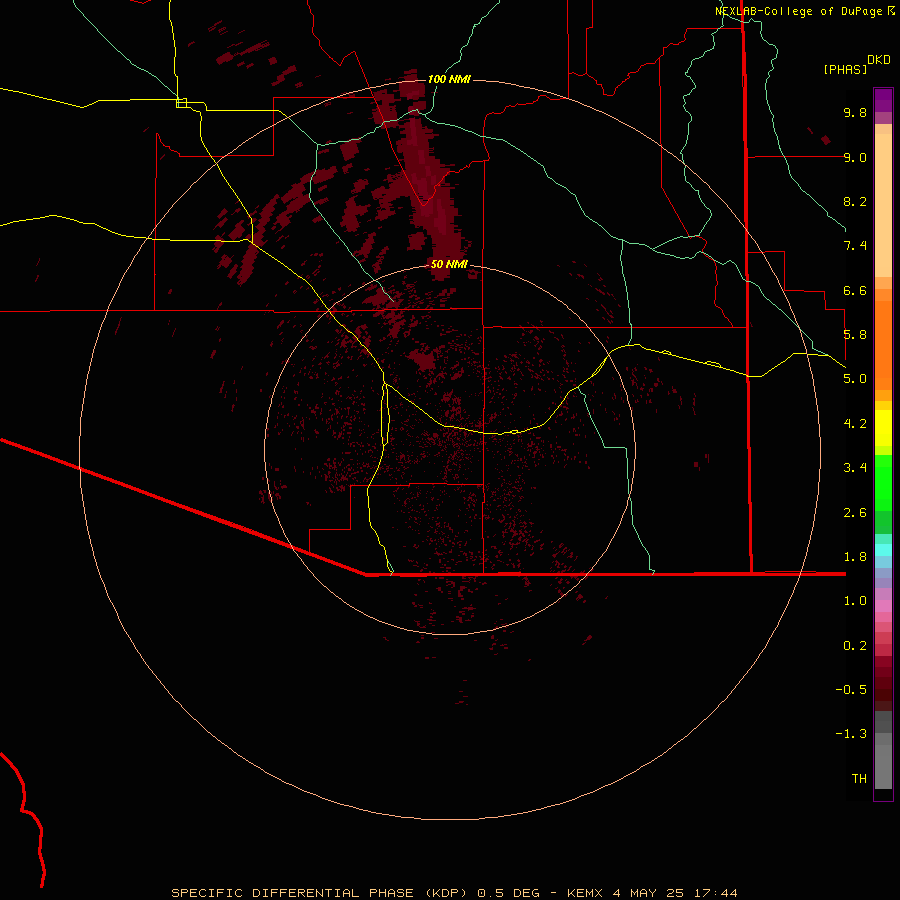Click the -1.3 scale value
900x900 pixels.
851,734
